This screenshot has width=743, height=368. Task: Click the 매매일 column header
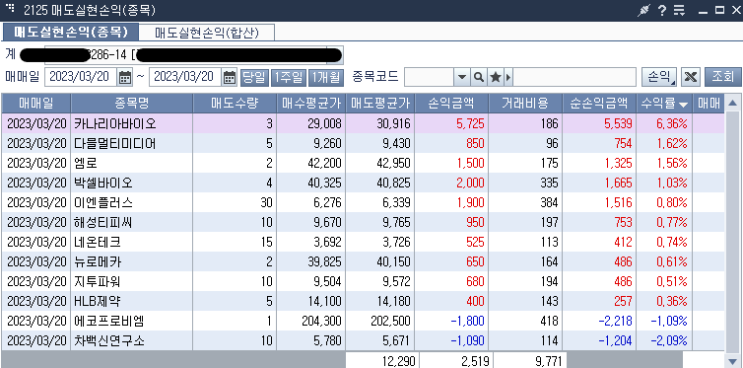(x=36, y=103)
